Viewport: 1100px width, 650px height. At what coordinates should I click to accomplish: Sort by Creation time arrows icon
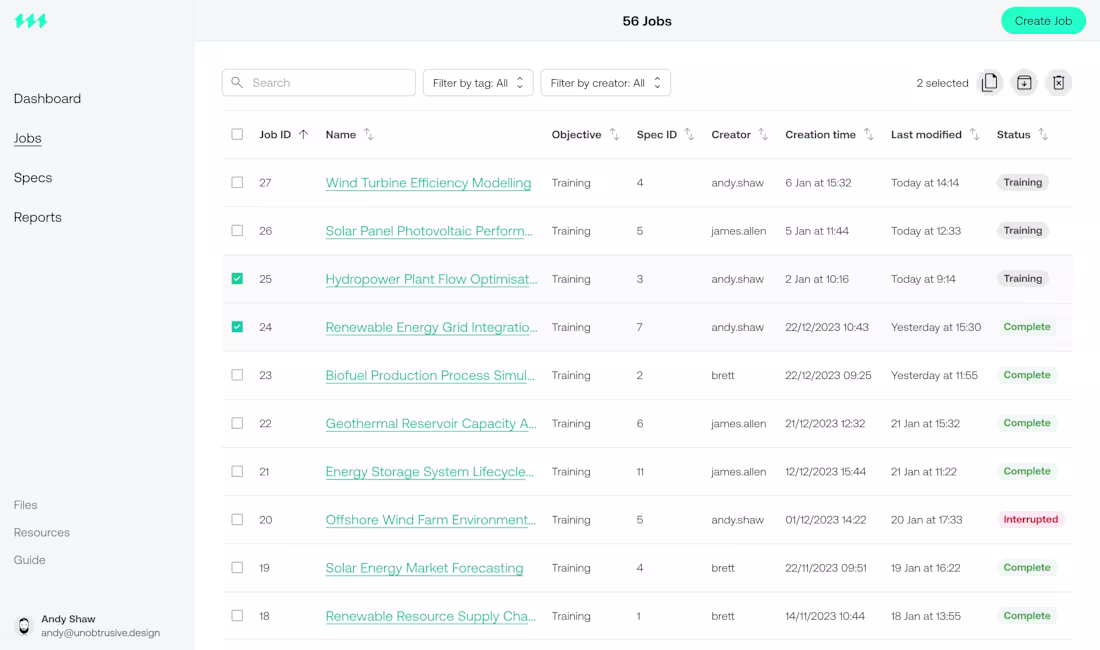[869, 135]
